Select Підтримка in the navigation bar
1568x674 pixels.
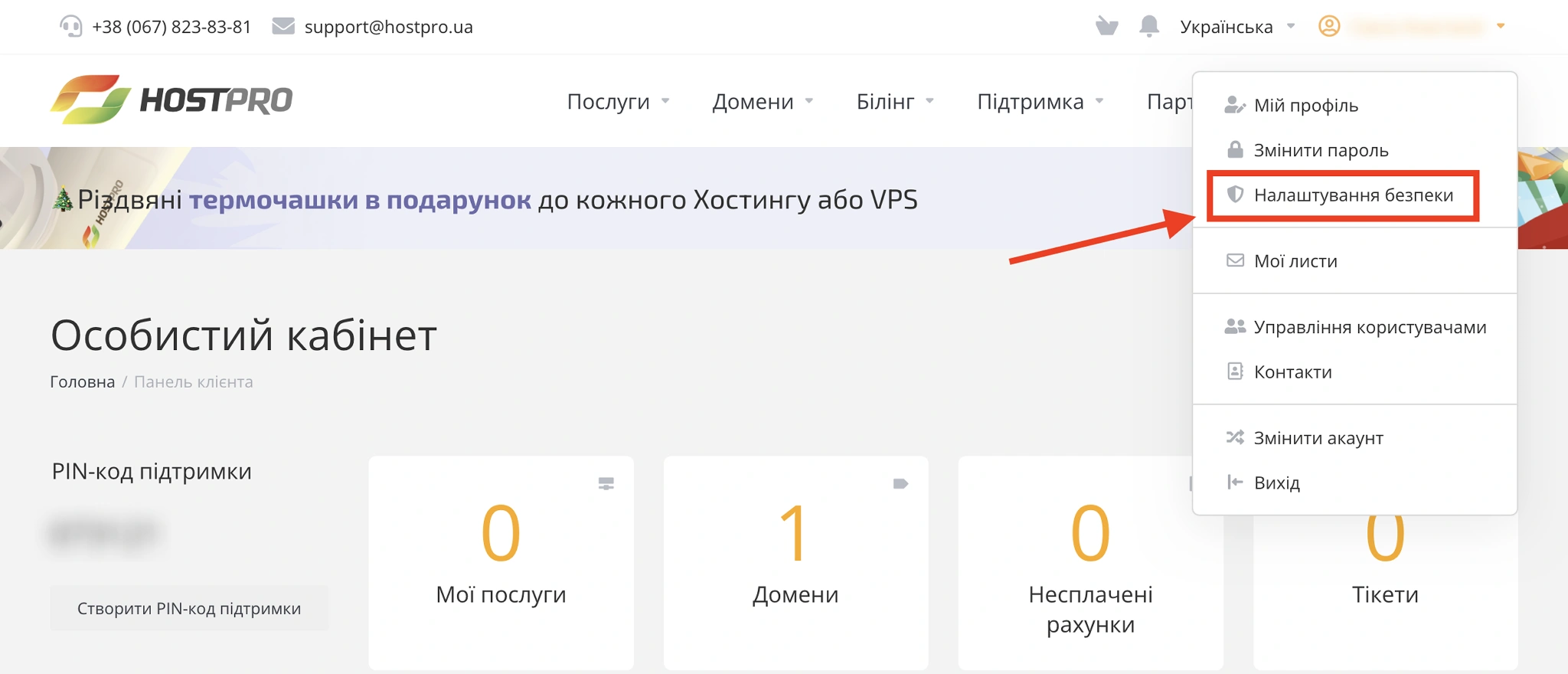pos(1030,100)
